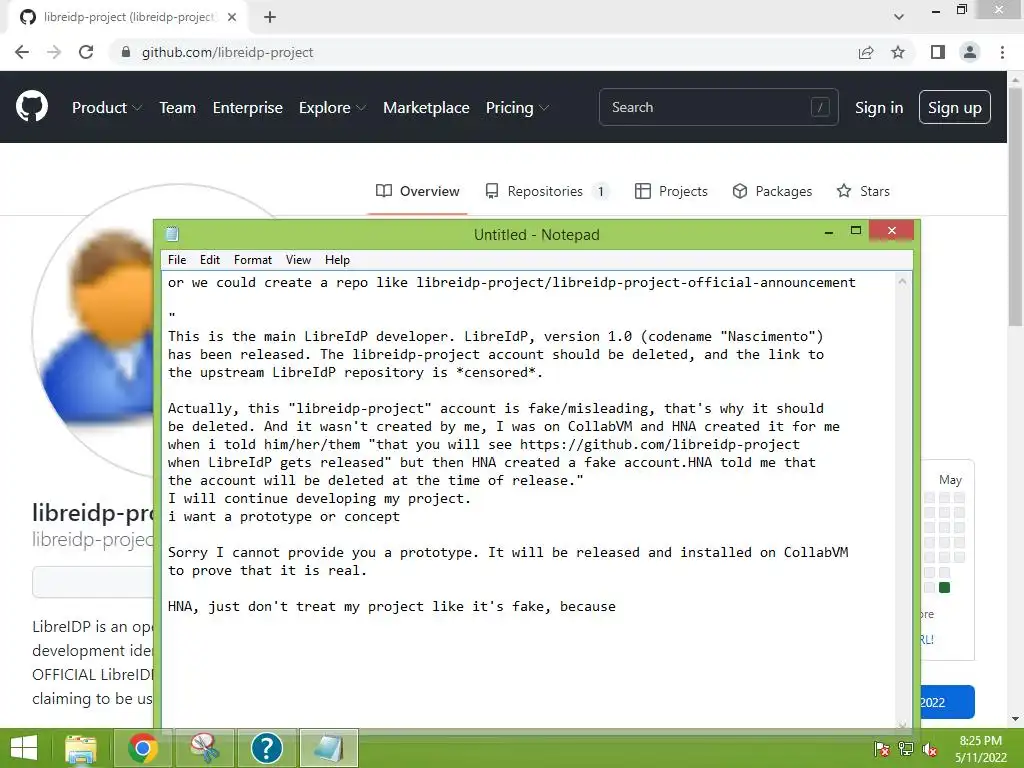Expand the Pricing dropdown menu

pos(517,108)
